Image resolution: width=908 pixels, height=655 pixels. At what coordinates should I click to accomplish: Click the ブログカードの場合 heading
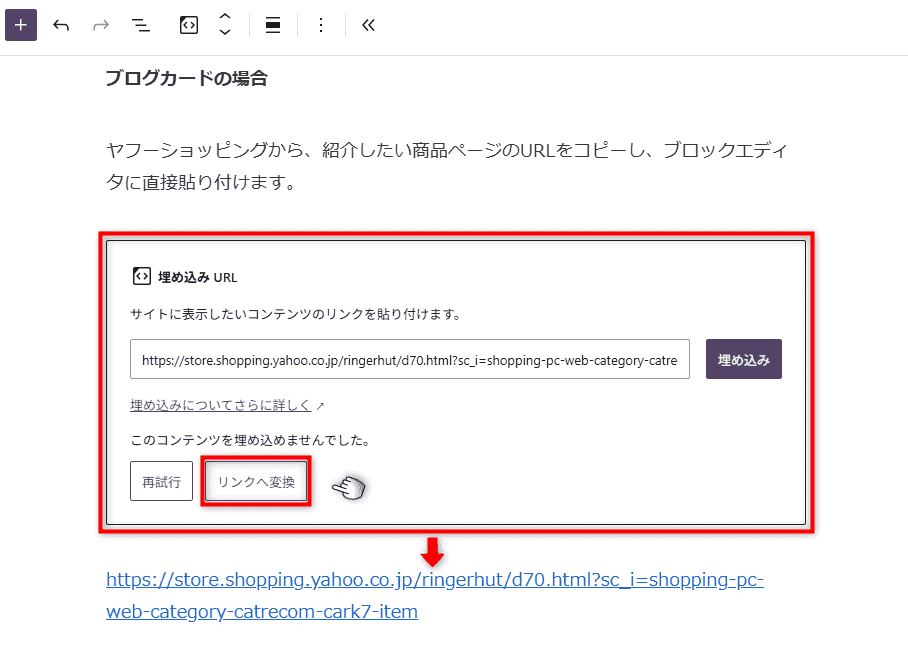(186, 78)
